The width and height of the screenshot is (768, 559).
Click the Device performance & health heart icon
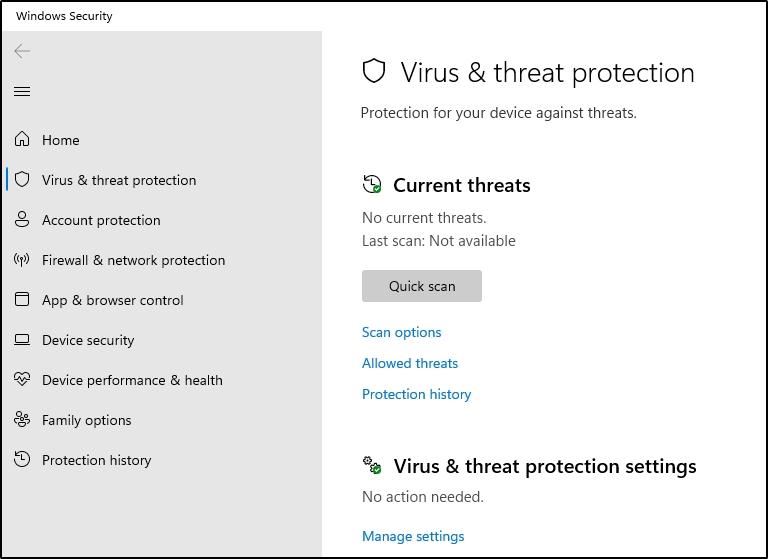coord(22,380)
